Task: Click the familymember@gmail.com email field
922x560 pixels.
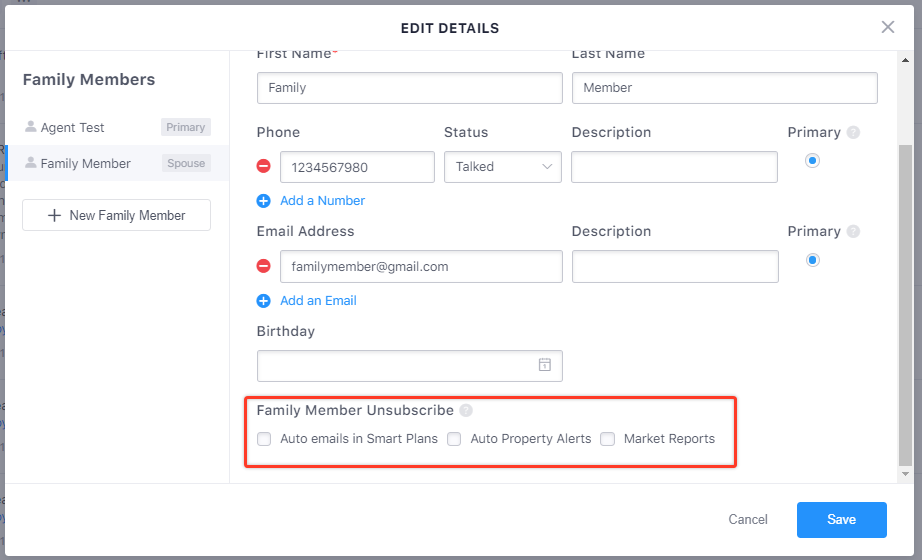Action: pos(421,266)
